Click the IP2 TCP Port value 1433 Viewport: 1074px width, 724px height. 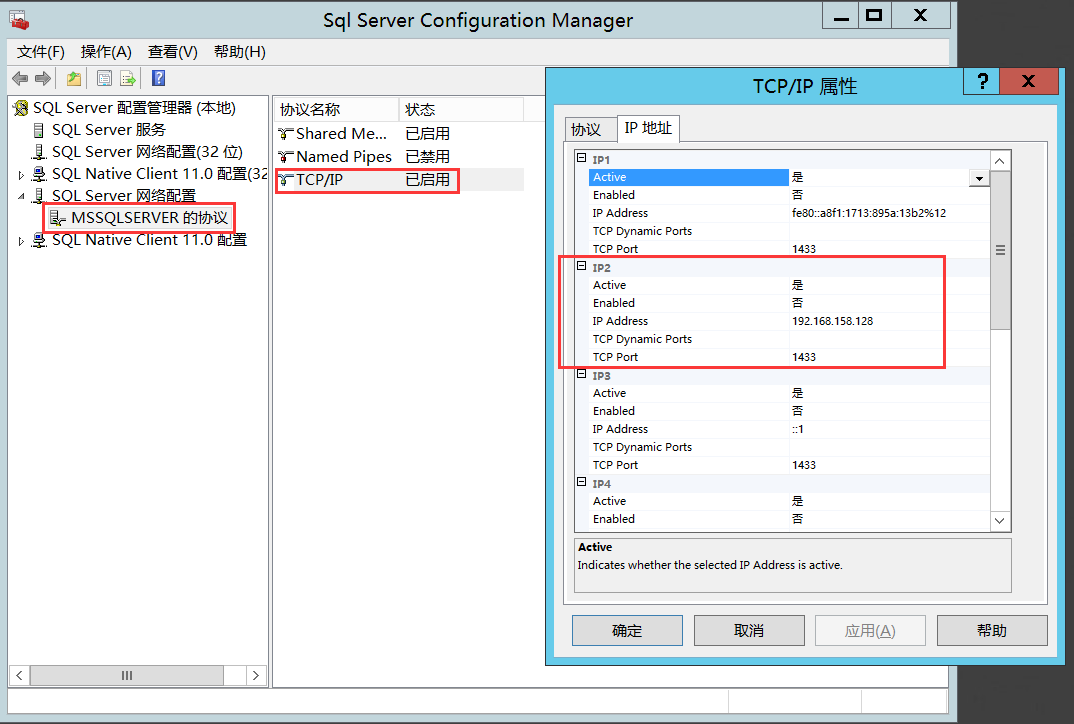[x=803, y=357]
